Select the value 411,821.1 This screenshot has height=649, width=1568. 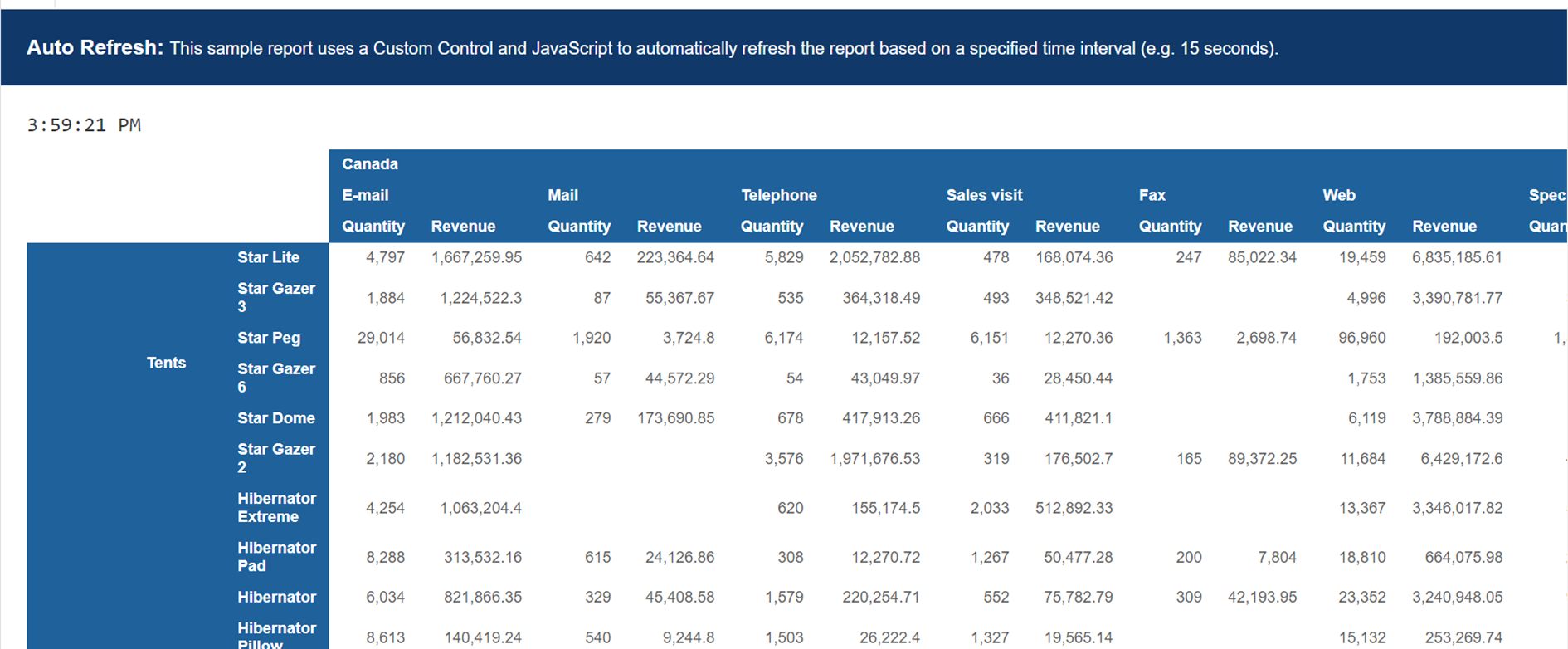click(x=1078, y=418)
